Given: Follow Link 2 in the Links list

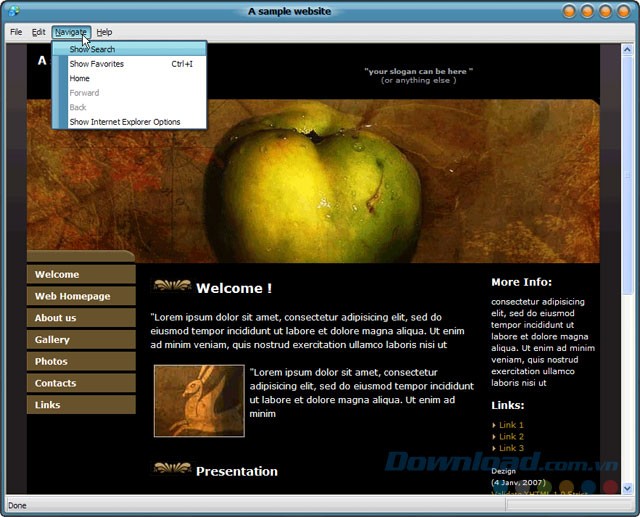Looking at the screenshot, I should [x=511, y=436].
